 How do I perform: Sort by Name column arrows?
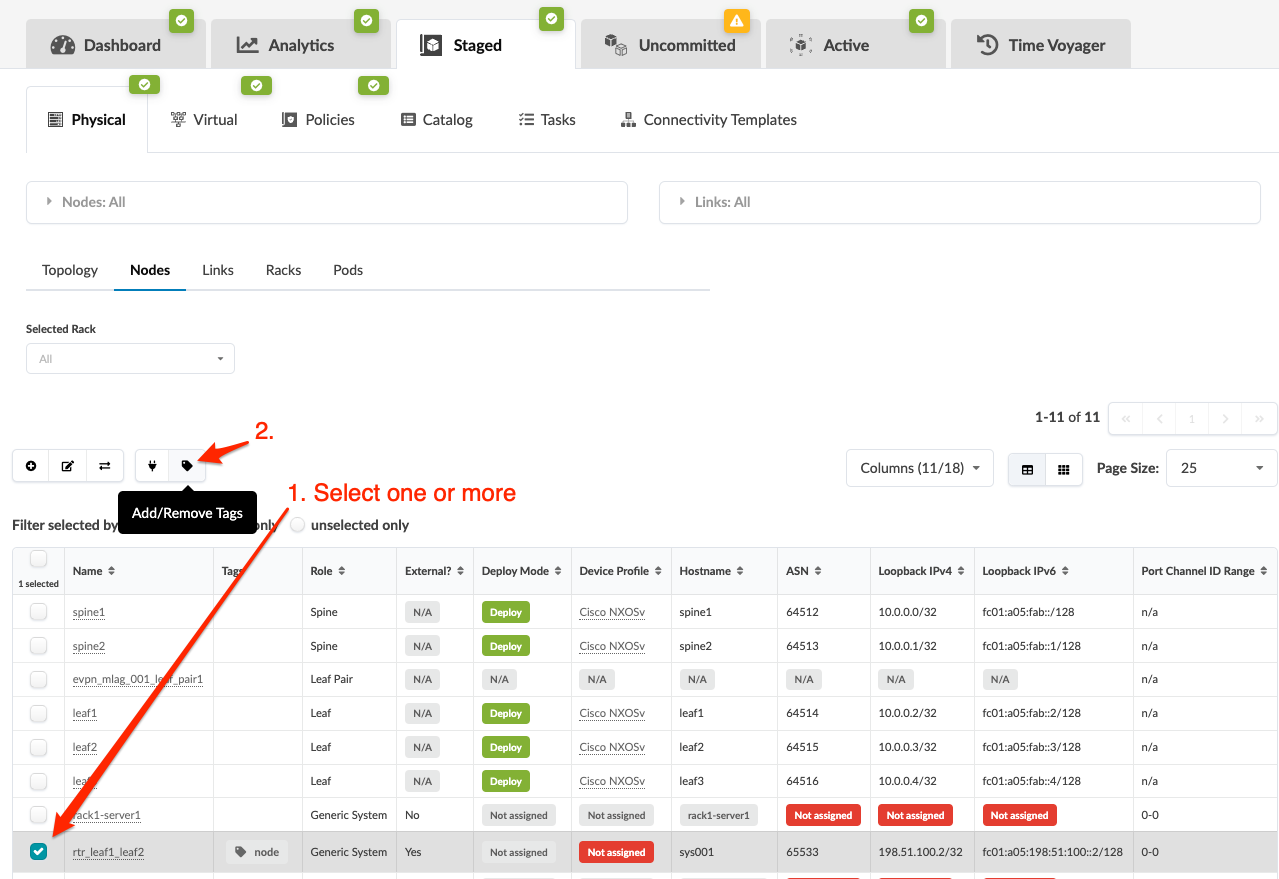(x=111, y=571)
